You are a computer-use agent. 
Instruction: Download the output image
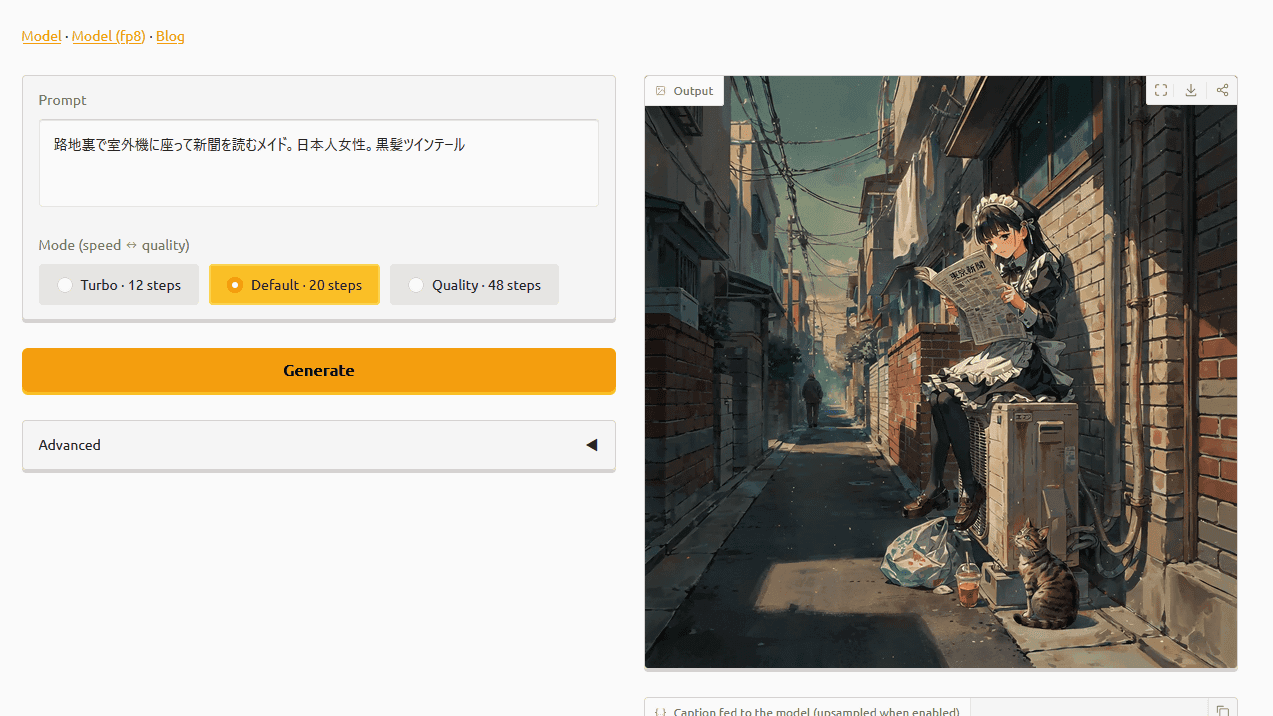click(1191, 90)
